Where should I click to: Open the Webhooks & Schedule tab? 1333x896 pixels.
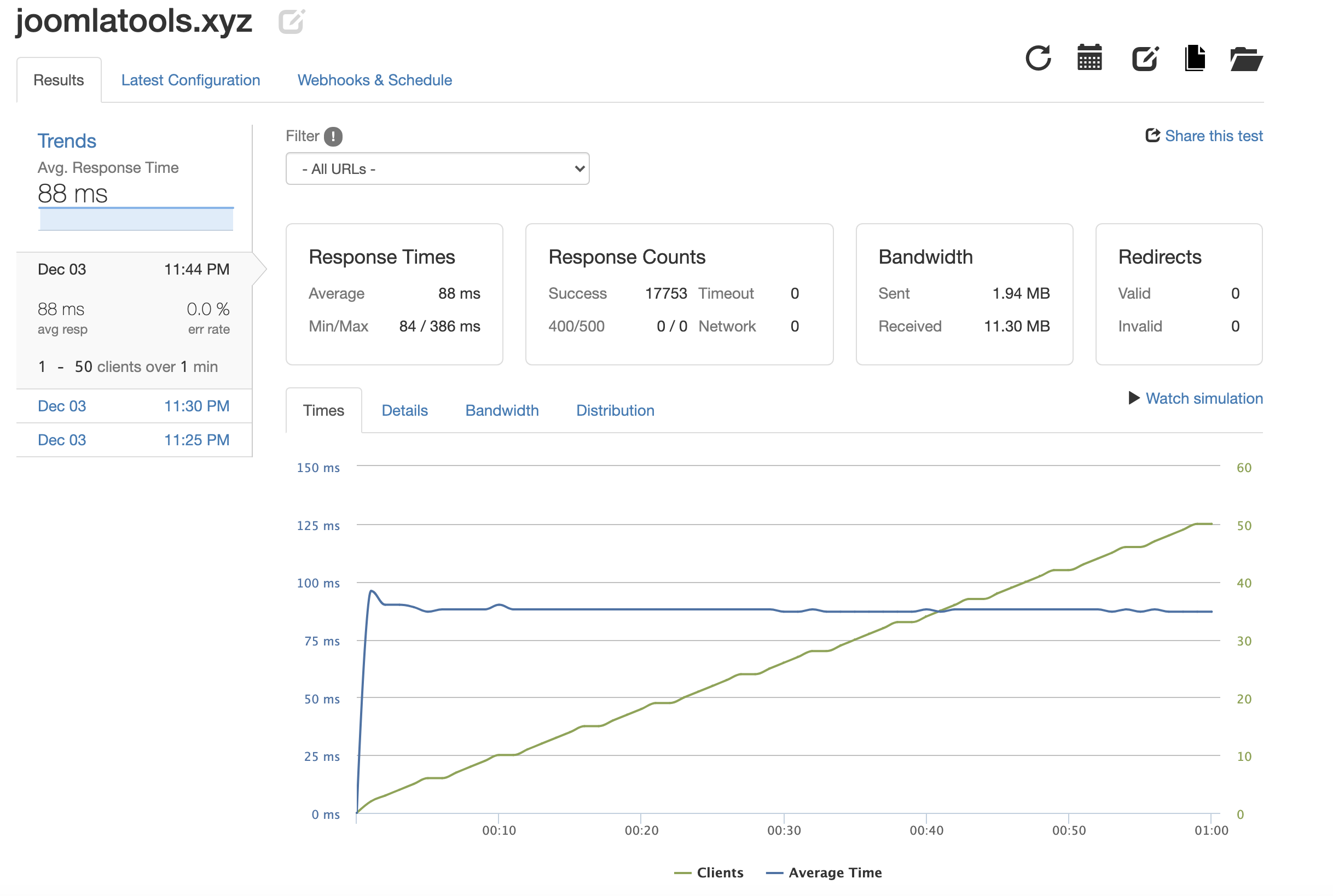[x=374, y=80]
